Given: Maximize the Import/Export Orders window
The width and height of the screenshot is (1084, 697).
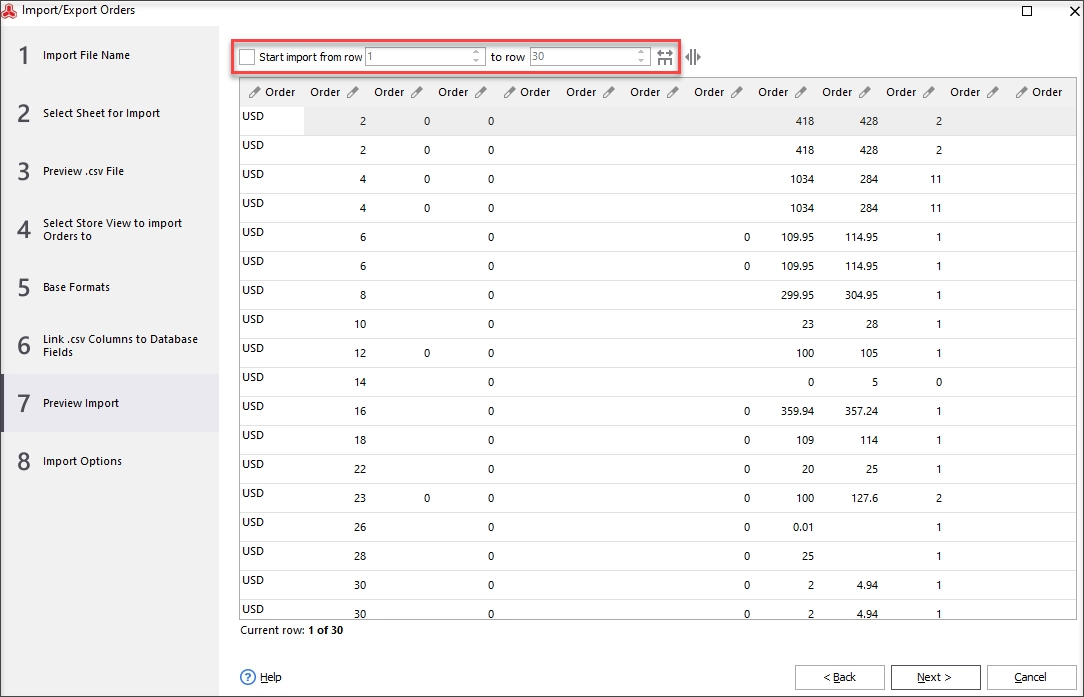Looking at the screenshot, I should coord(1027,10).
